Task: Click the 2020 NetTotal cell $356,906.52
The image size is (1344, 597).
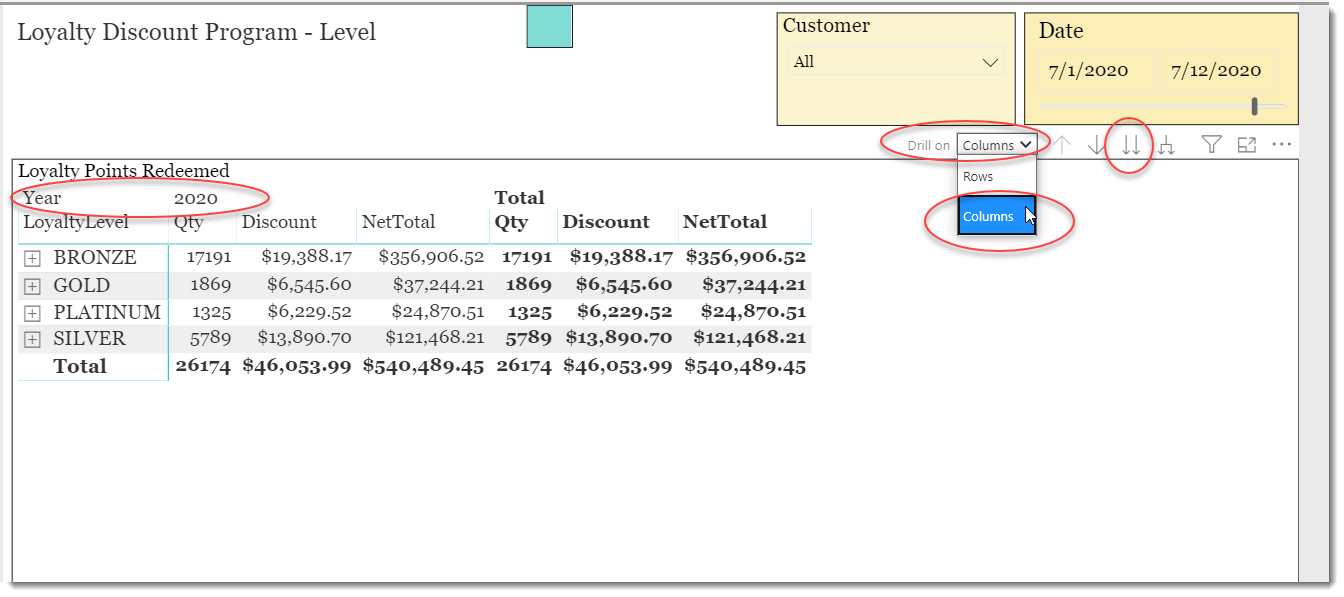Action: coord(431,257)
